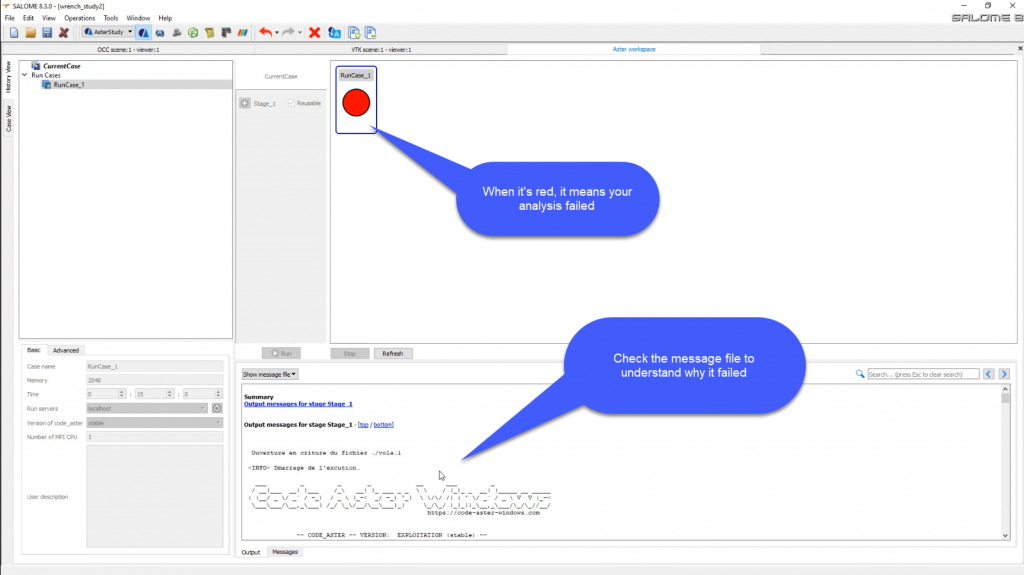The image size is (1024, 575).
Task: Close the study with the toolbar X icon
Action: (63, 32)
